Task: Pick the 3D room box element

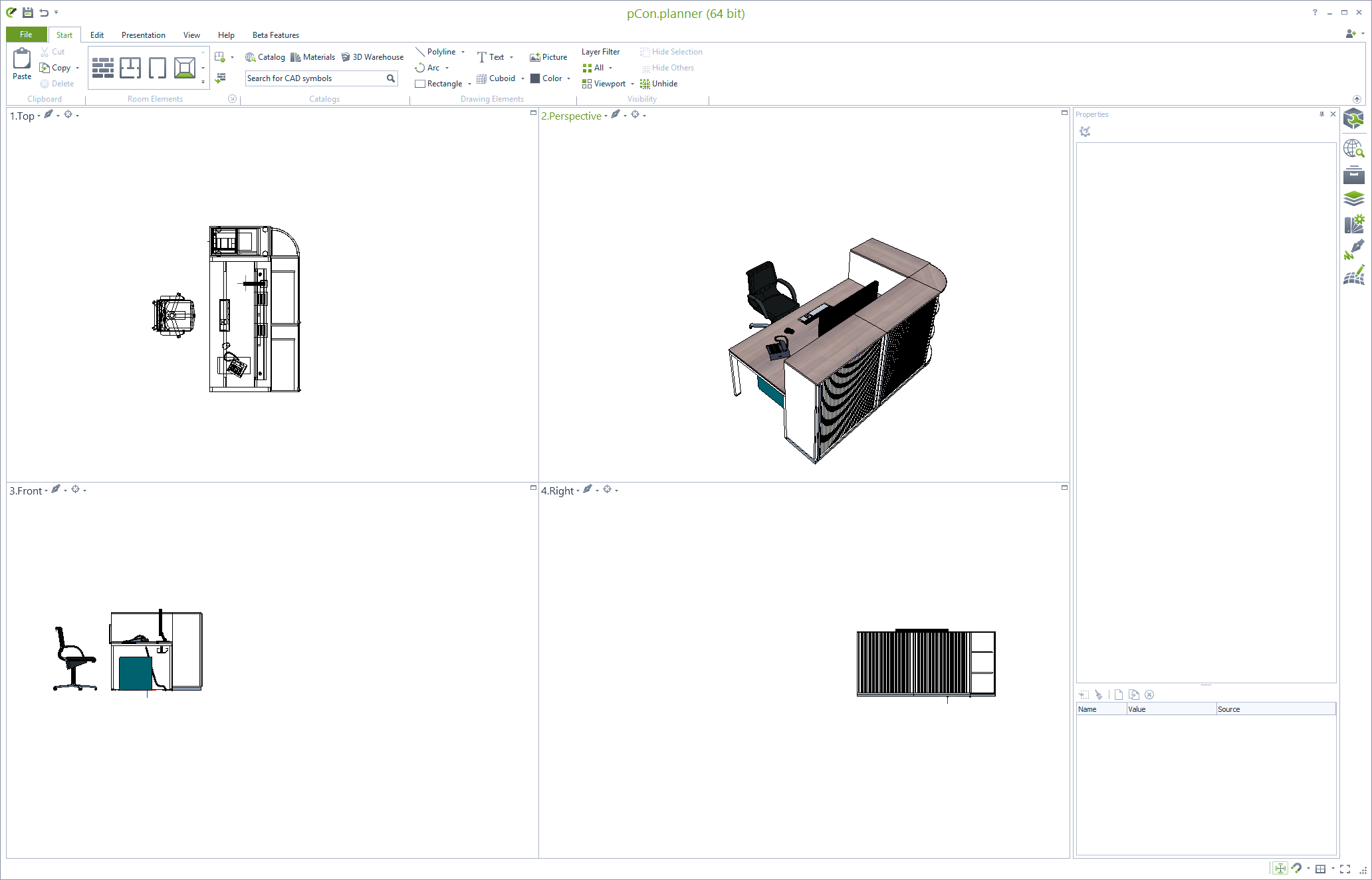Action: pyautogui.click(x=185, y=67)
